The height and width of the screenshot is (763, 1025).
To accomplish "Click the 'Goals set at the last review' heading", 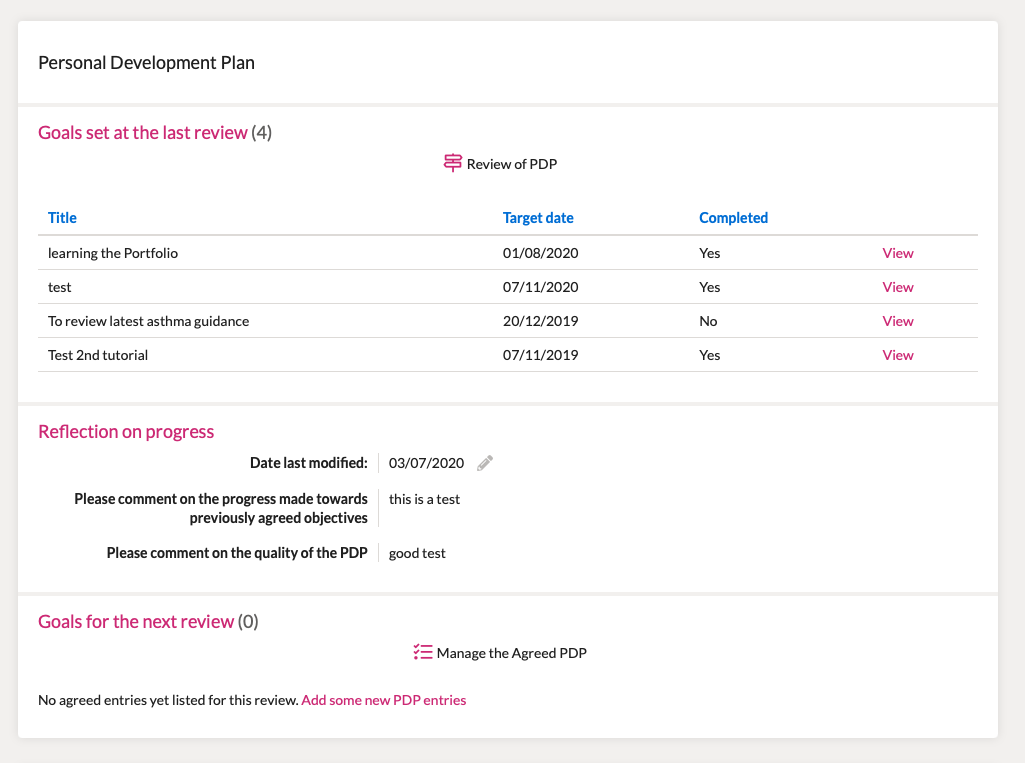I will pyautogui.click(x=143, y=133).
